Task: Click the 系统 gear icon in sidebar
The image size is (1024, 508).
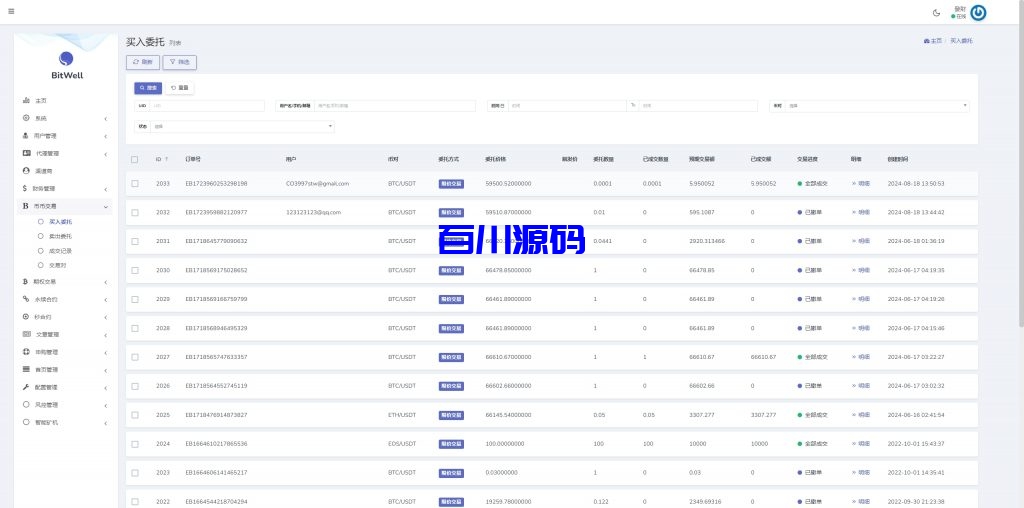Action: point(26,118)
